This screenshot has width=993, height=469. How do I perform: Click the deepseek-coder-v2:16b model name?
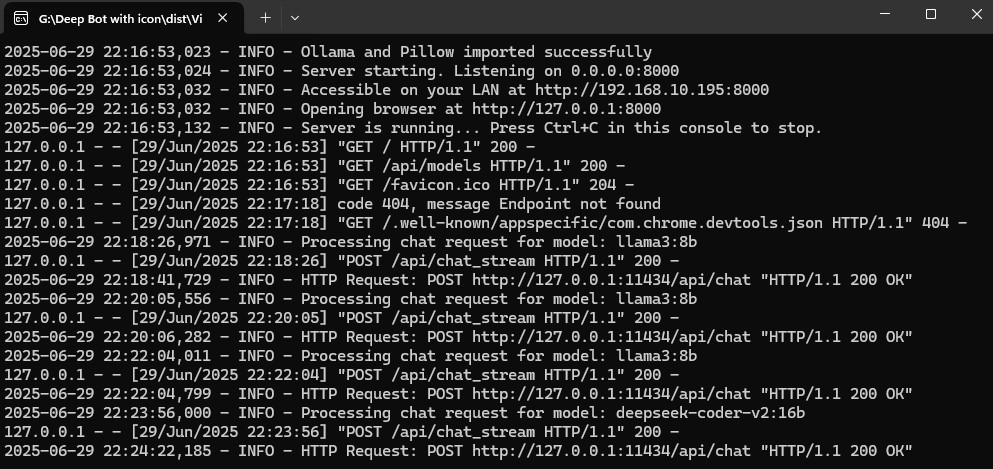point(711,413)
